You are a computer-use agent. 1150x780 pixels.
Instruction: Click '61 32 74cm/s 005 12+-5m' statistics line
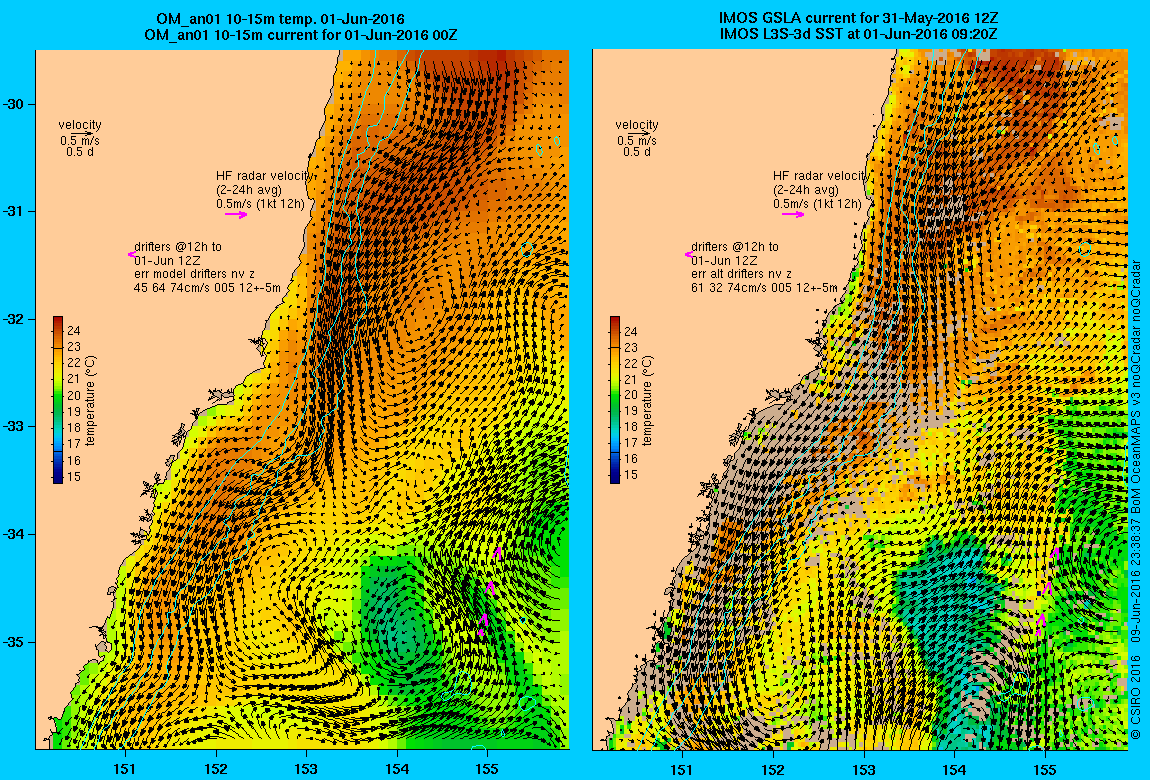[763, 288]
